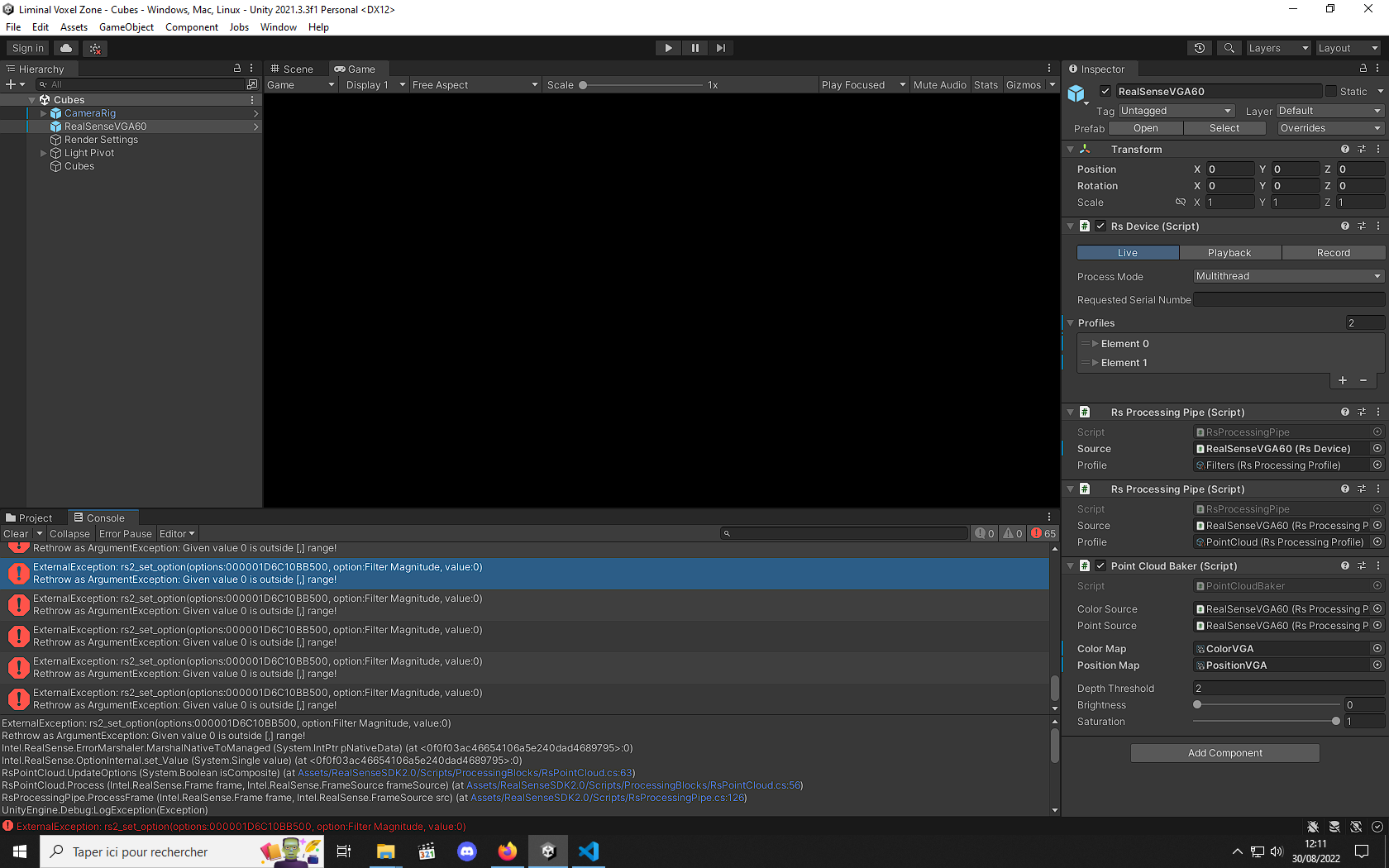Expand CameraRig in the Hierarchy
The width and height of the screenshot is (1389, 868).
[x=43, y=113]
